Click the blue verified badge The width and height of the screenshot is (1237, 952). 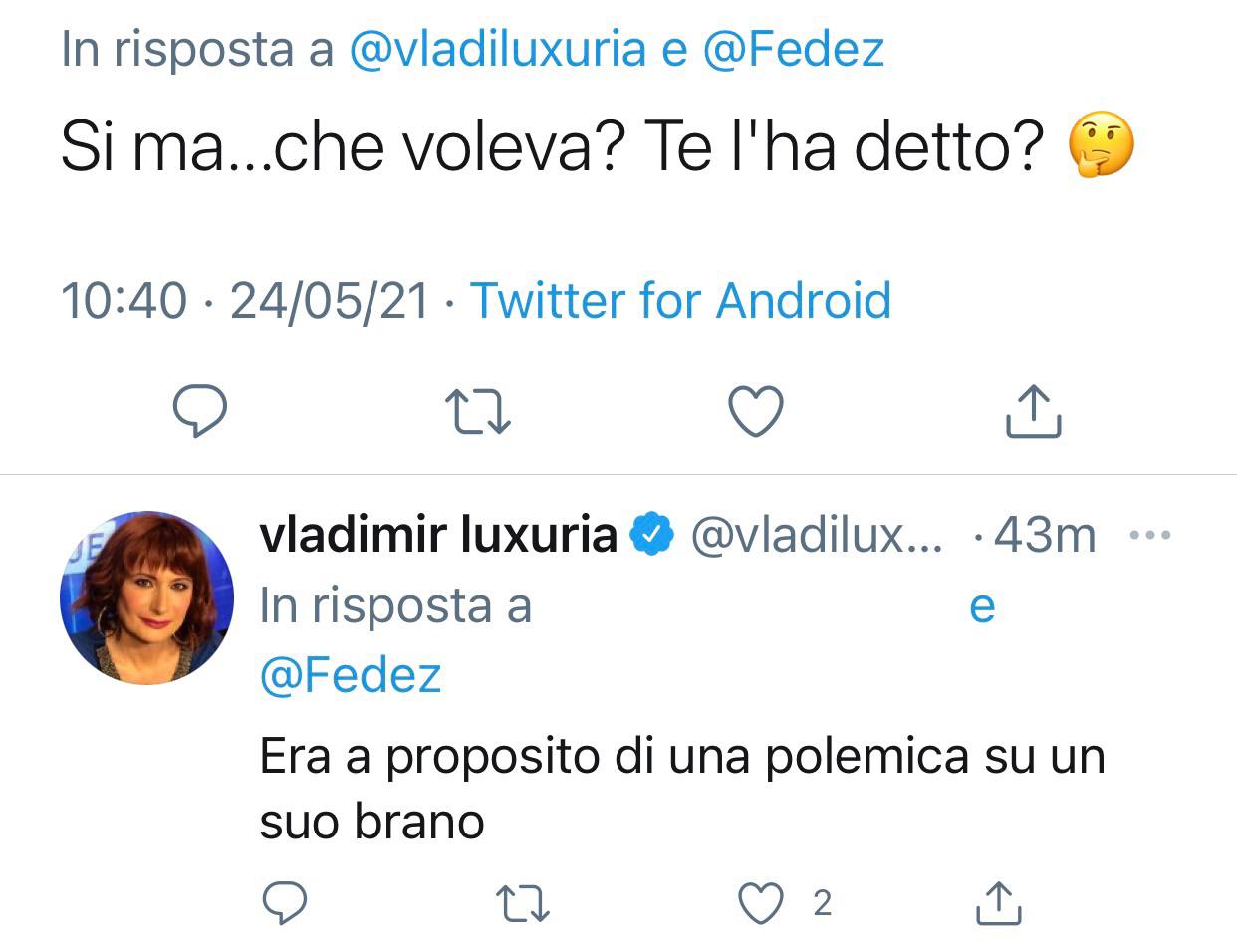coord(653,536)
